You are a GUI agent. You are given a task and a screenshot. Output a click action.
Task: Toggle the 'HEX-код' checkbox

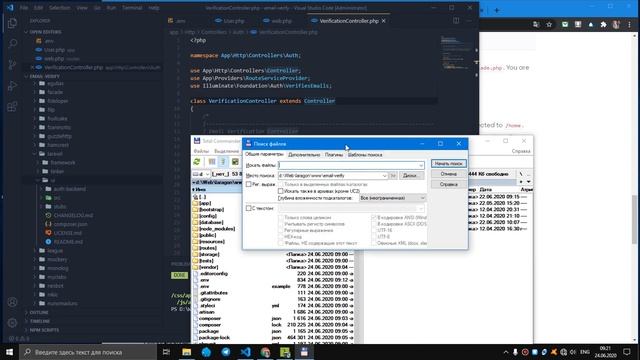(280, 237)
